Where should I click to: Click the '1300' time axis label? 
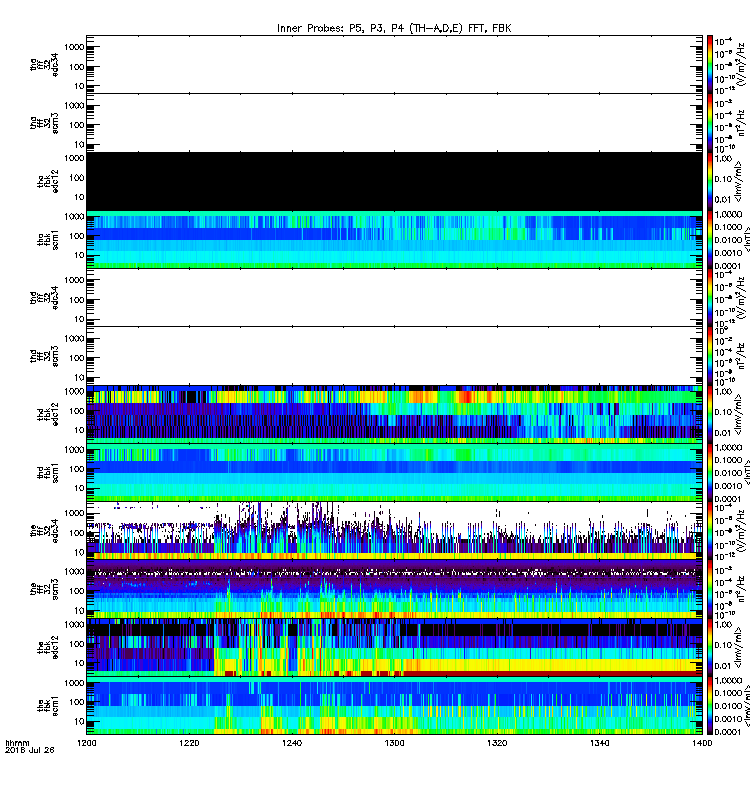(x=394, y=743)
